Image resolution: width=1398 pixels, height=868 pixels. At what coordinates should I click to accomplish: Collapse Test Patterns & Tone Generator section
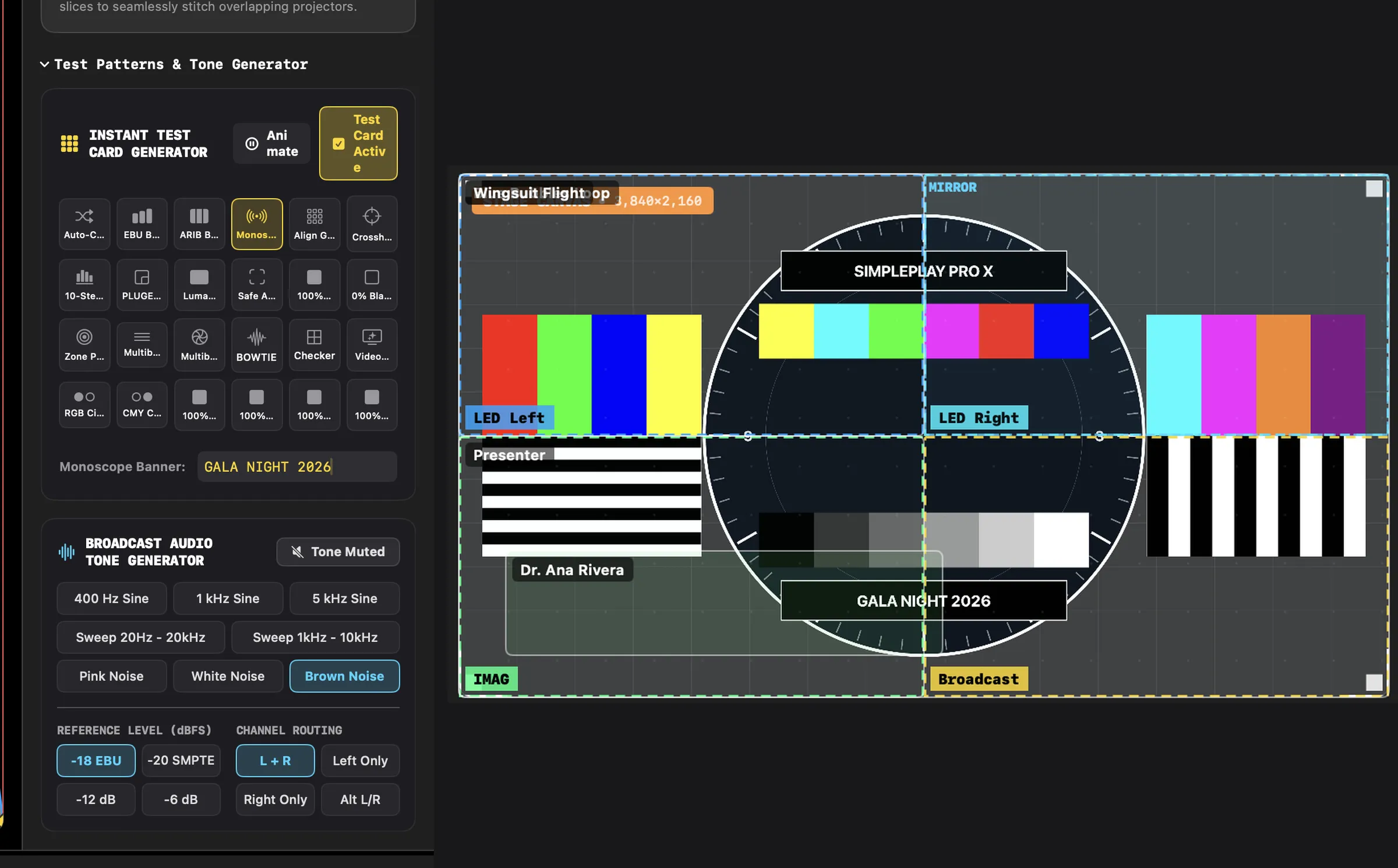pos(174,65)
